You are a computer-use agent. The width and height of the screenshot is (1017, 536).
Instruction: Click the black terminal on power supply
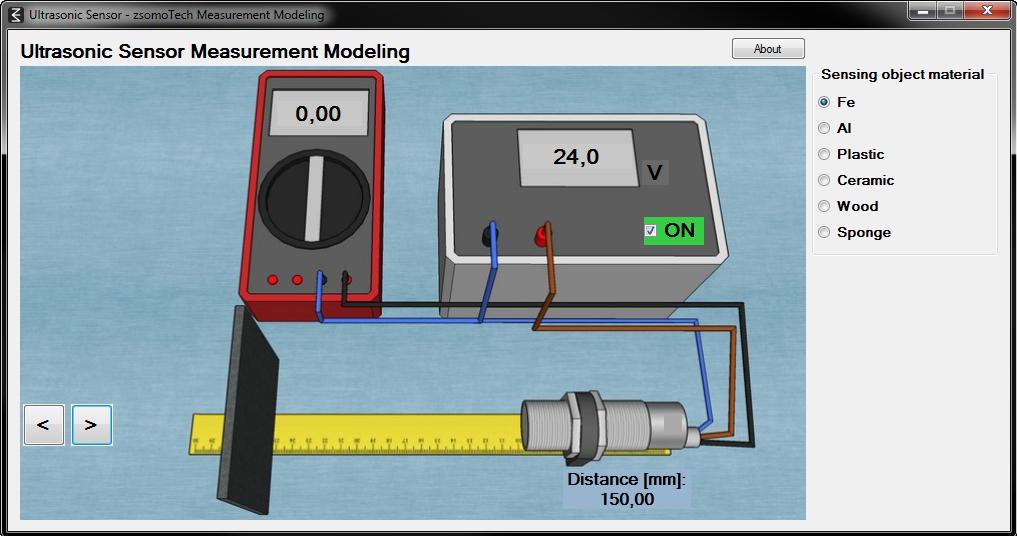tap(490, 236)
